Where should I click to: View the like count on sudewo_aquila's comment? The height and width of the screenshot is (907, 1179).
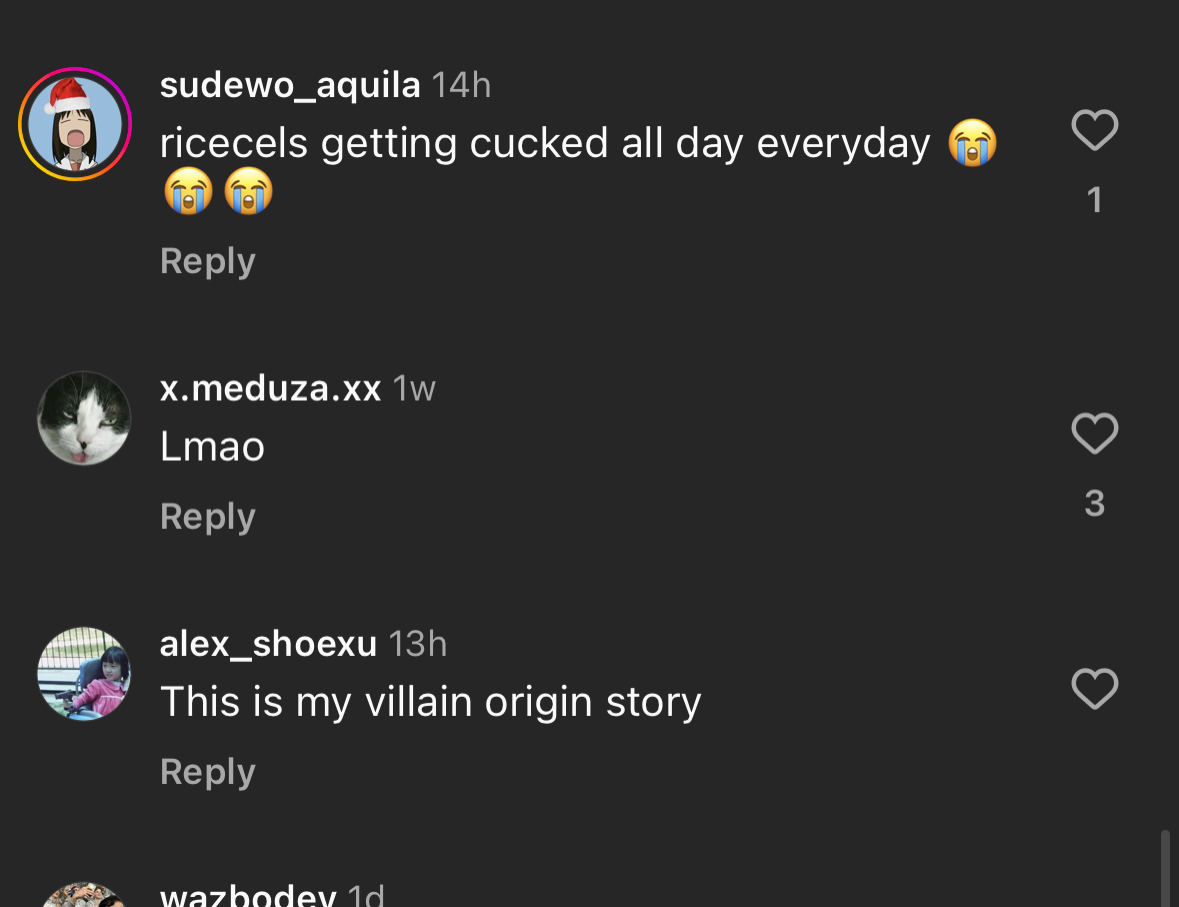click(1094, 200)
